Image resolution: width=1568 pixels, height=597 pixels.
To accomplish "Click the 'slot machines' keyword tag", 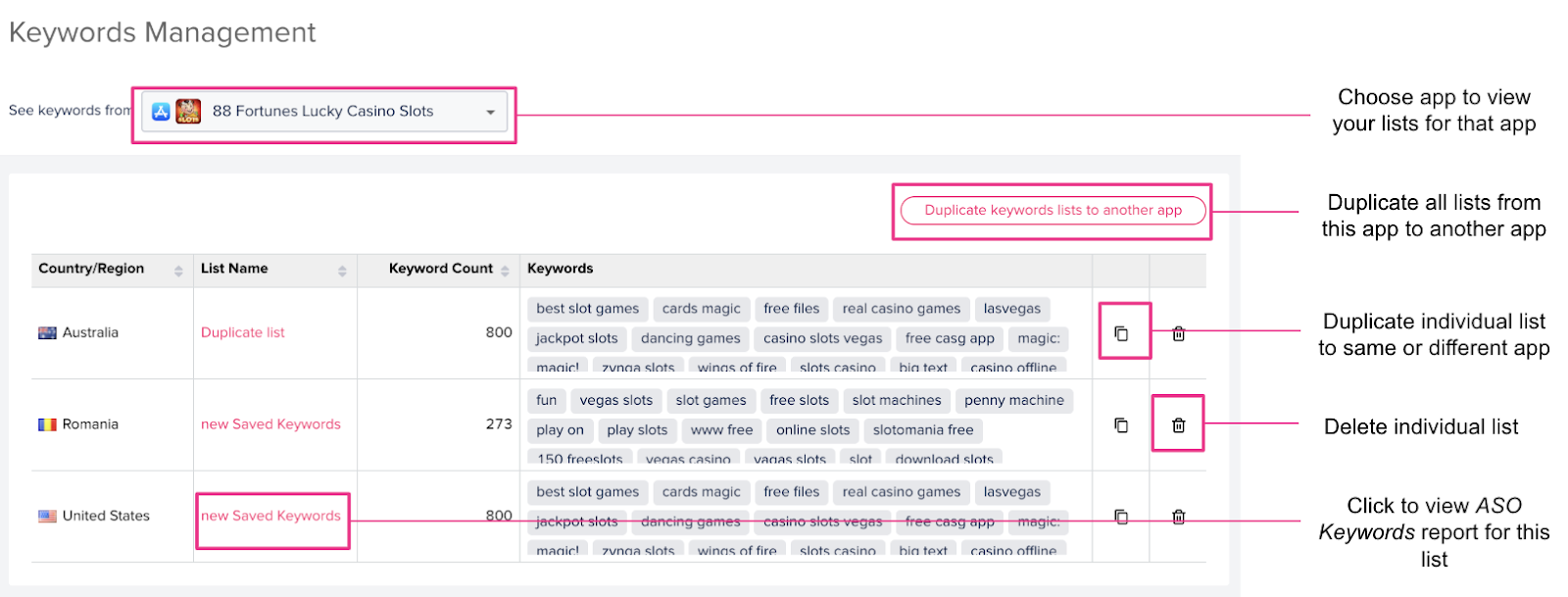I will click(x=897, y=400).
